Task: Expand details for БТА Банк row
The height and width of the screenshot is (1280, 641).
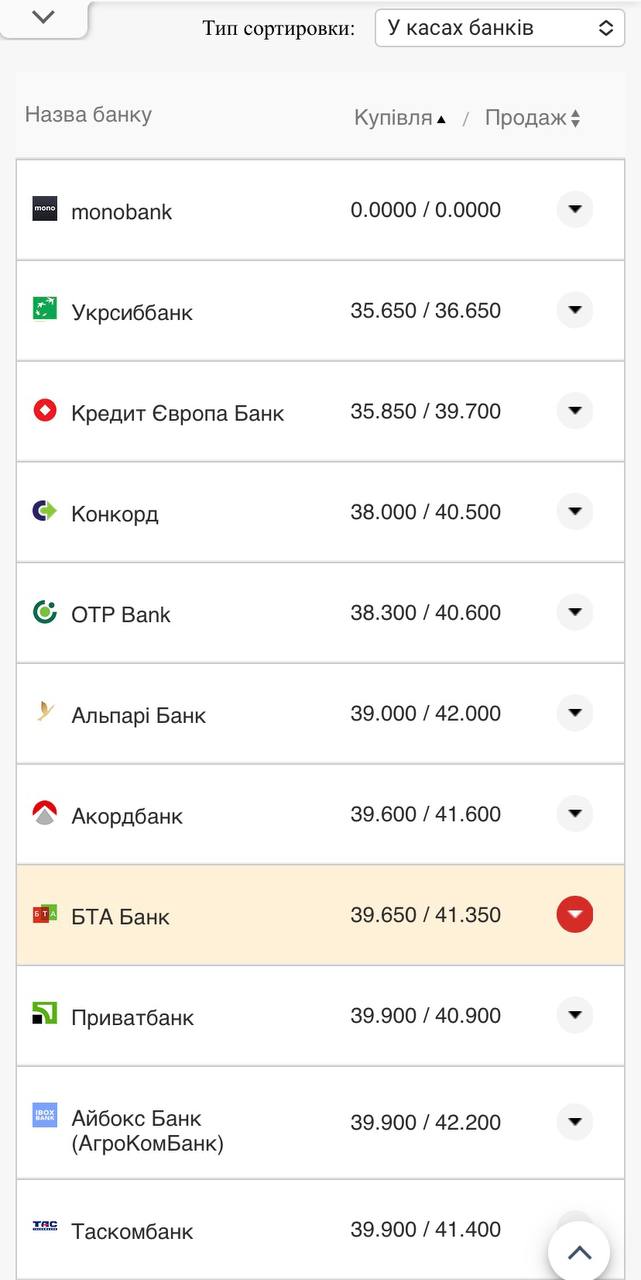Action: [x=574, y=913]
